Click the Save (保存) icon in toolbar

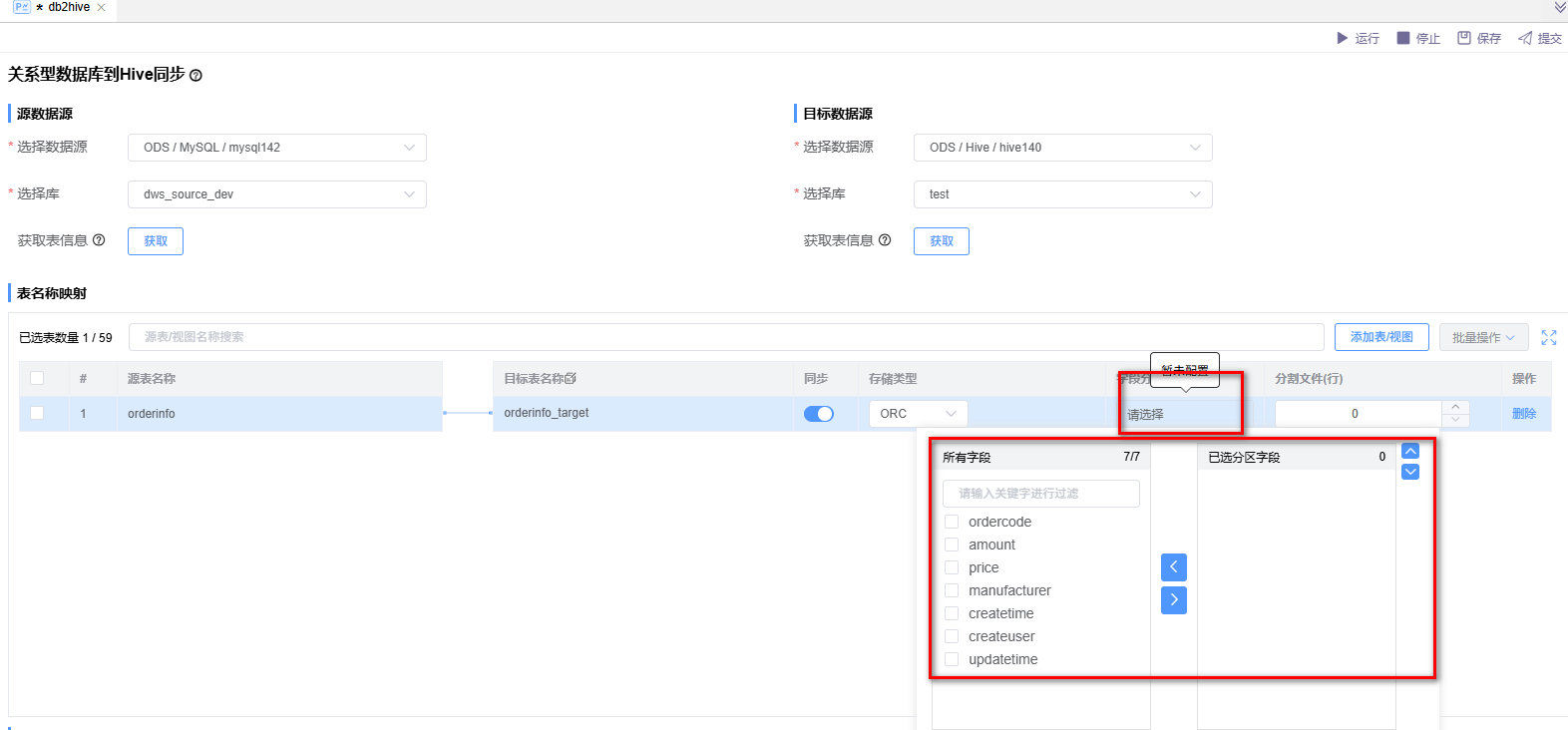click(x=1464, y=38)
